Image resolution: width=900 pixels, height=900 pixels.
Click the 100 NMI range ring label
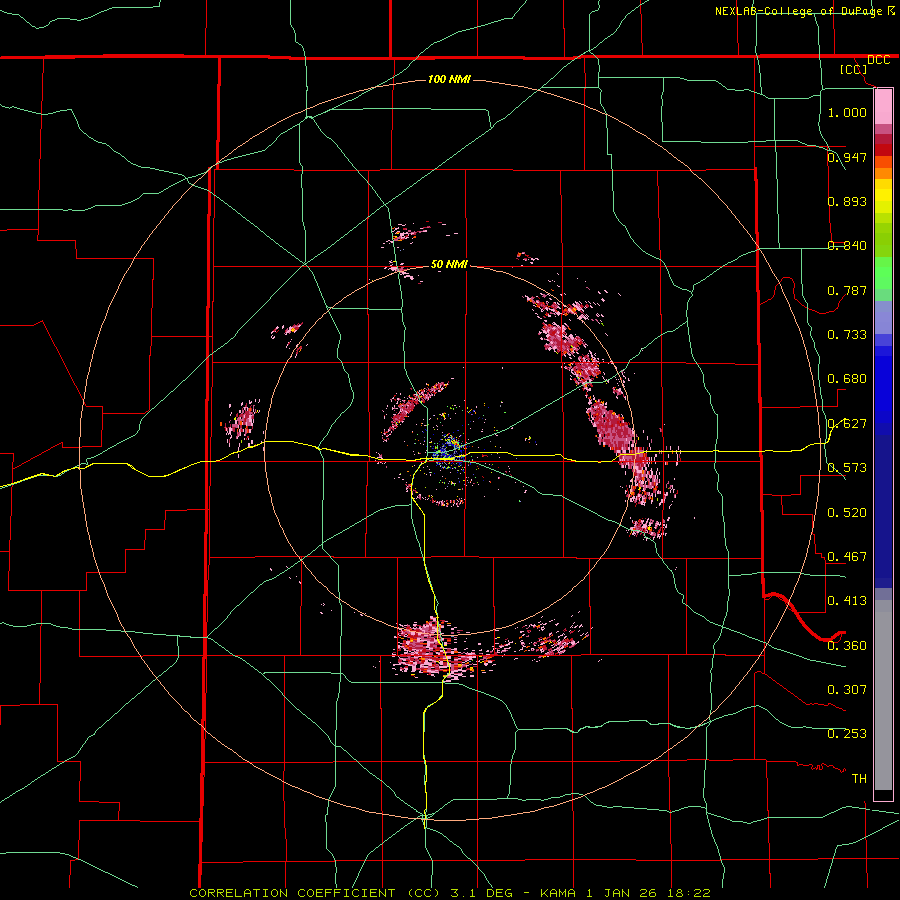(449, 79)
